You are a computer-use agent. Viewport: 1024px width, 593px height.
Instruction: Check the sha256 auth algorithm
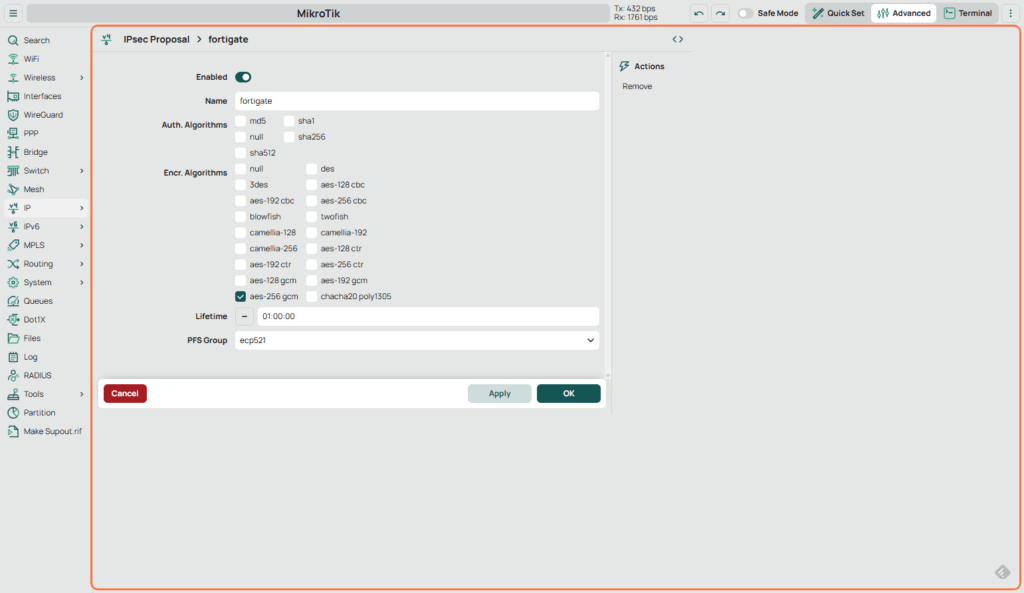(x=289, y=136)
